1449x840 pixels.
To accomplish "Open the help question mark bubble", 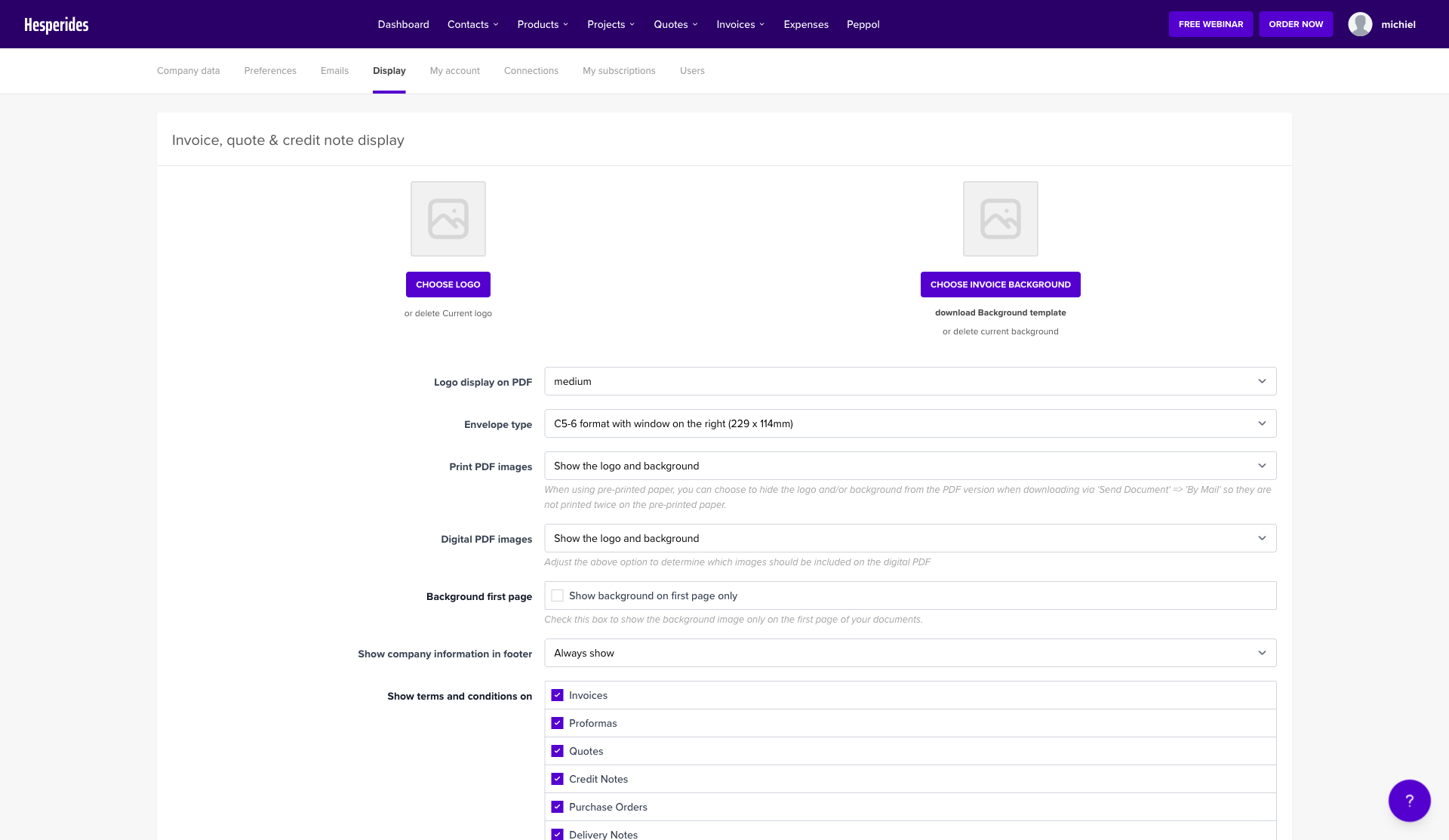I will coord(1409,801).
